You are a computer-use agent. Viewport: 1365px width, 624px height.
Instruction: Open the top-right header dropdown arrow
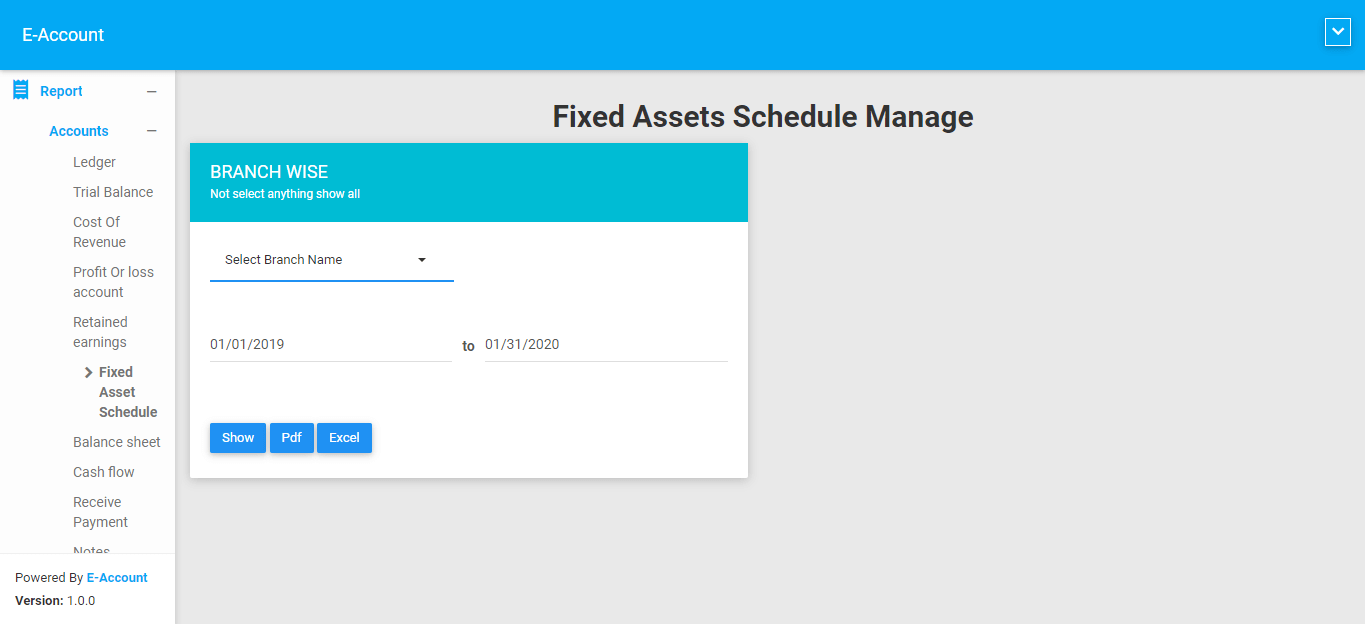click(1337, 33)
